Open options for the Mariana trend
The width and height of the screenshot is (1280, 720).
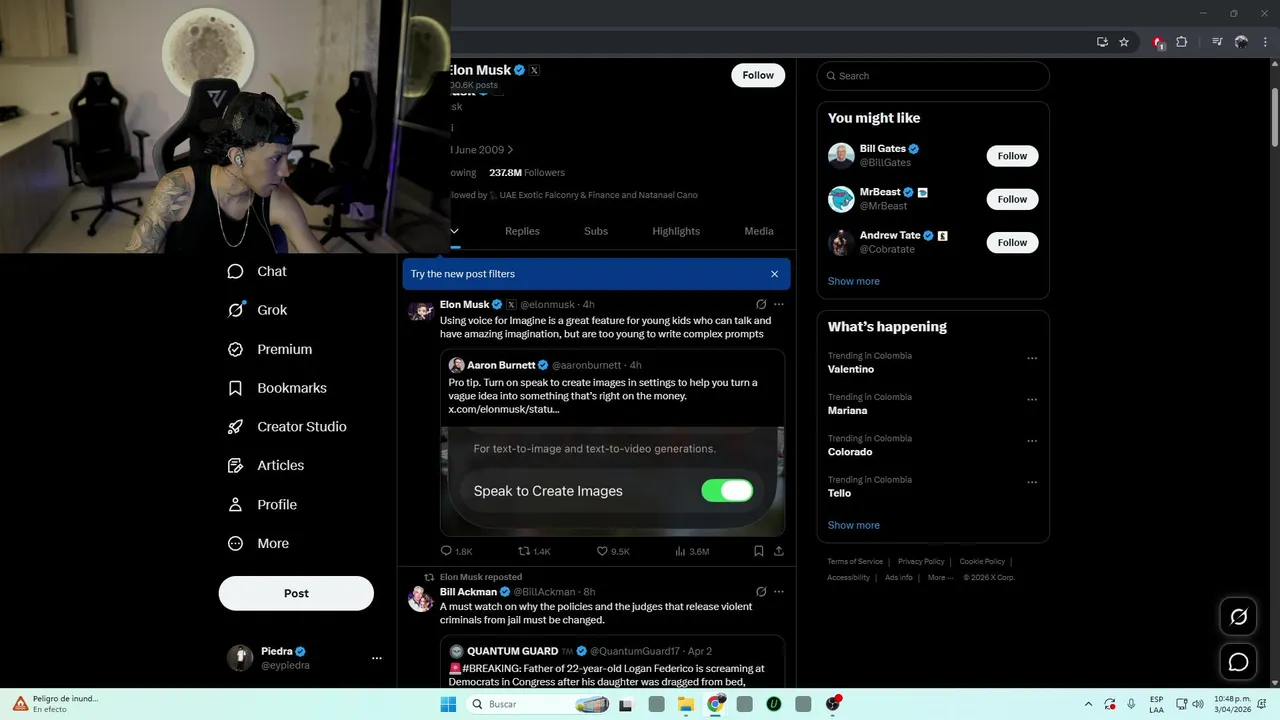[x=1032, y=399]
